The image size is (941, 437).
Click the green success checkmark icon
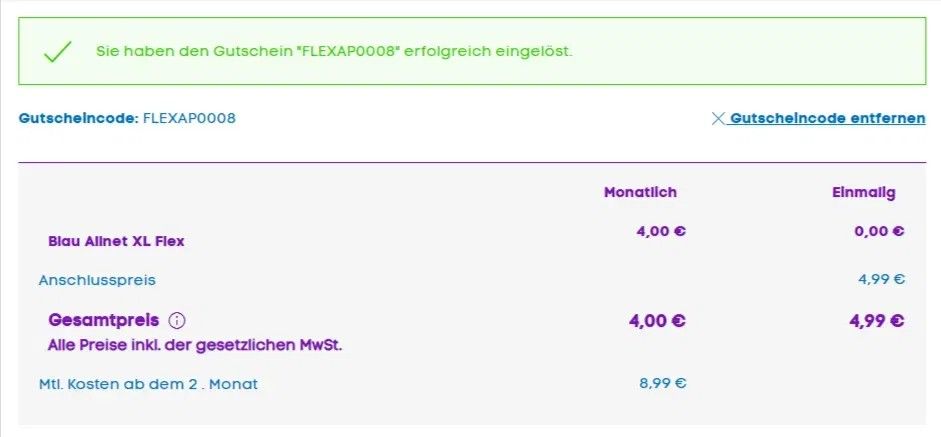pyautogui.click(x=58, y=51)
